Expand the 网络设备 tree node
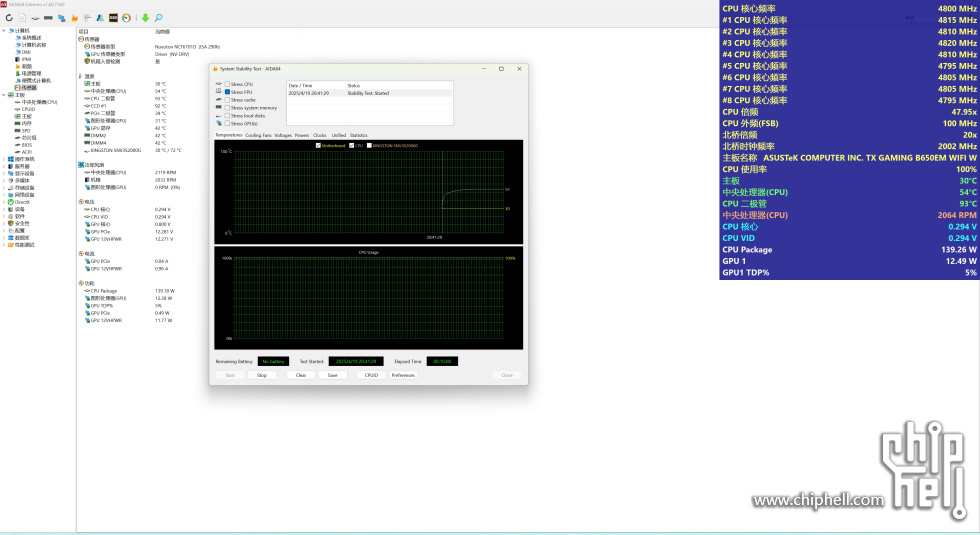The width and height of the screenshot is (980, 535). click(4, 195)
